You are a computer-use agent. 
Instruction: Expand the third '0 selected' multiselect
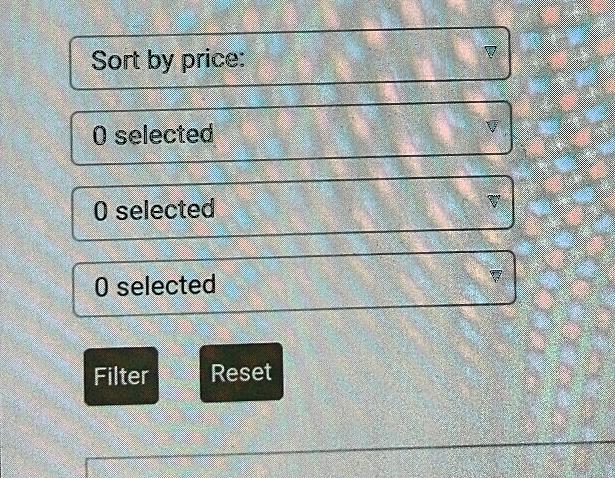(293, 284)
